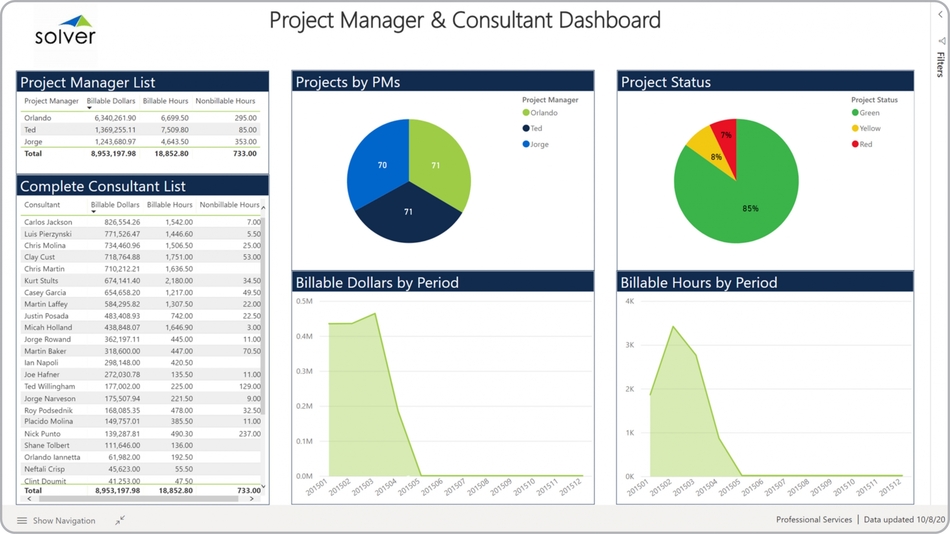The width and height of the screenshot is (950, 534).
Task: Click sort arrow under Billable Dollars in Project Manager List
Action: tap(90, 108)
